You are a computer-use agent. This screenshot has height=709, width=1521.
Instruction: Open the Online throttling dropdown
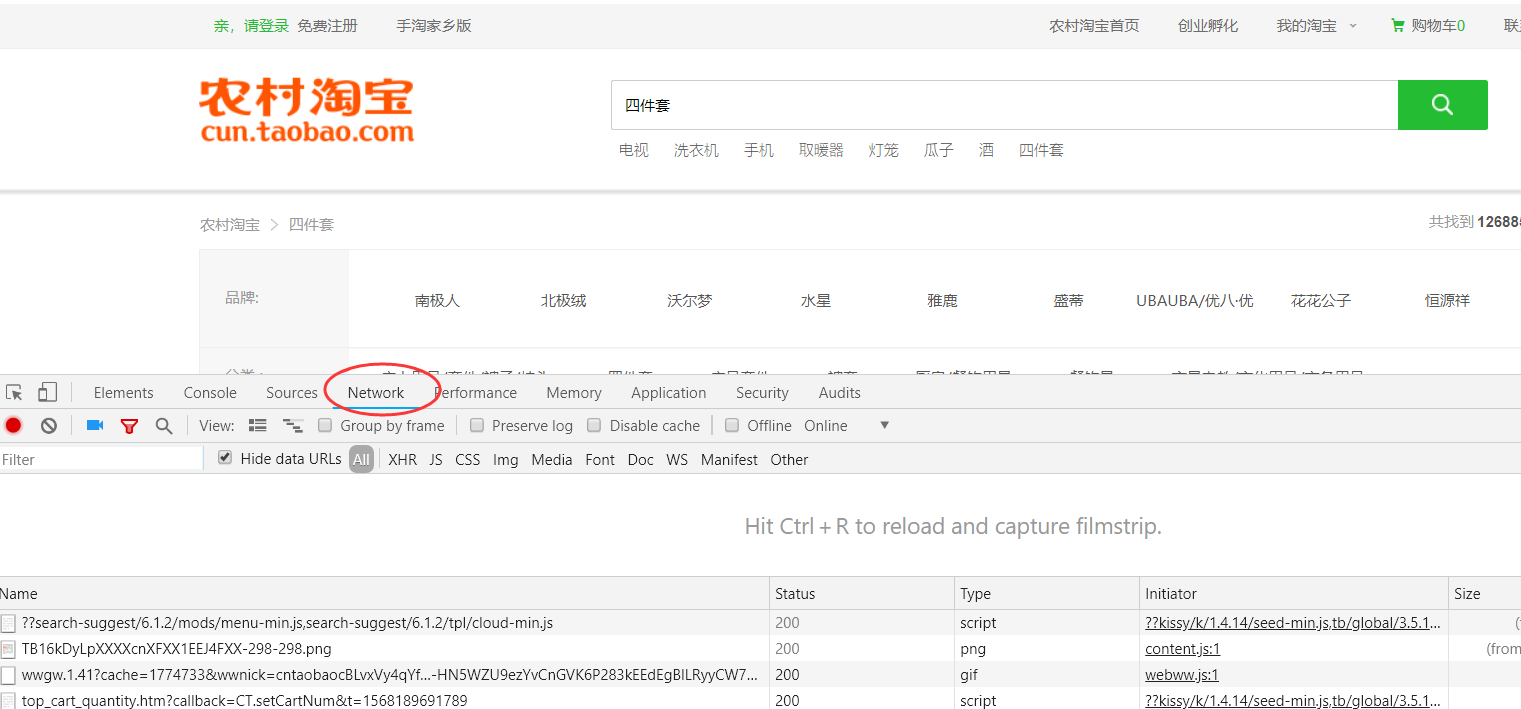click(x=845, y=426)
